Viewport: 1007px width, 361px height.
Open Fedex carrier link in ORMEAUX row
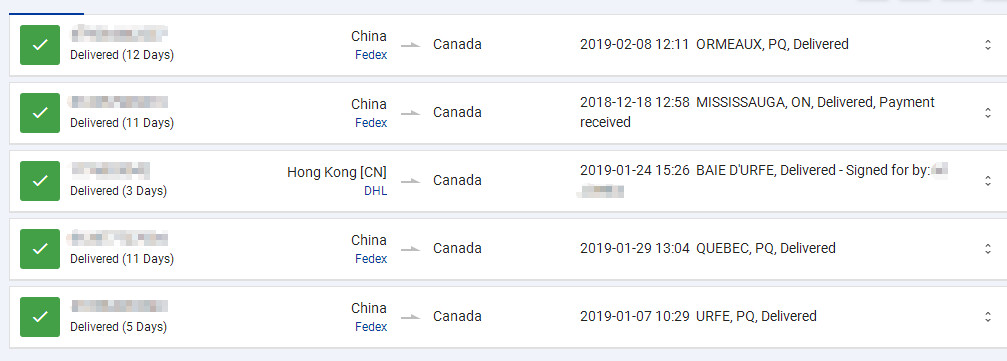coord(371,55)
